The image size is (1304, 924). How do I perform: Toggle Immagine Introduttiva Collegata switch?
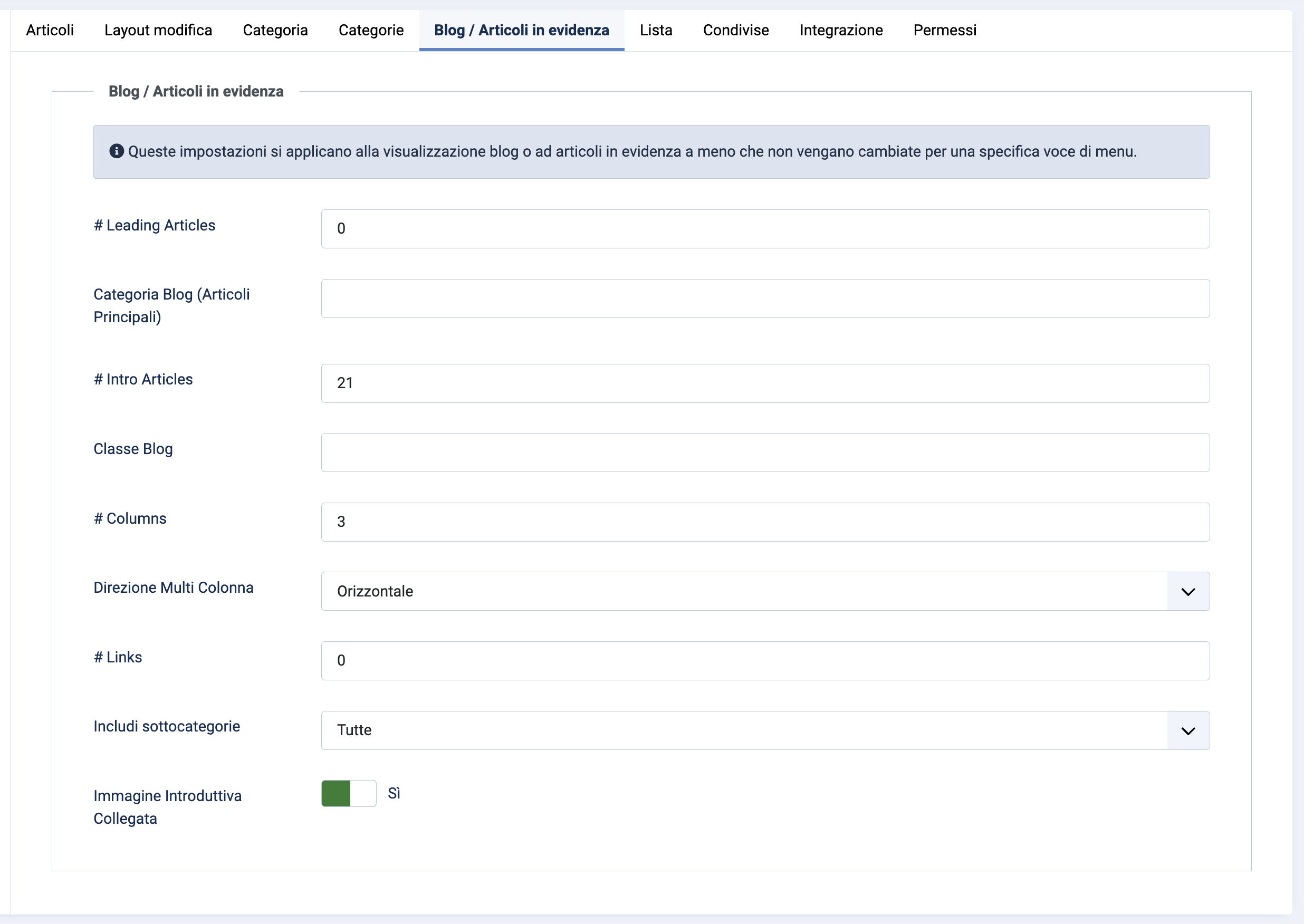349,793
